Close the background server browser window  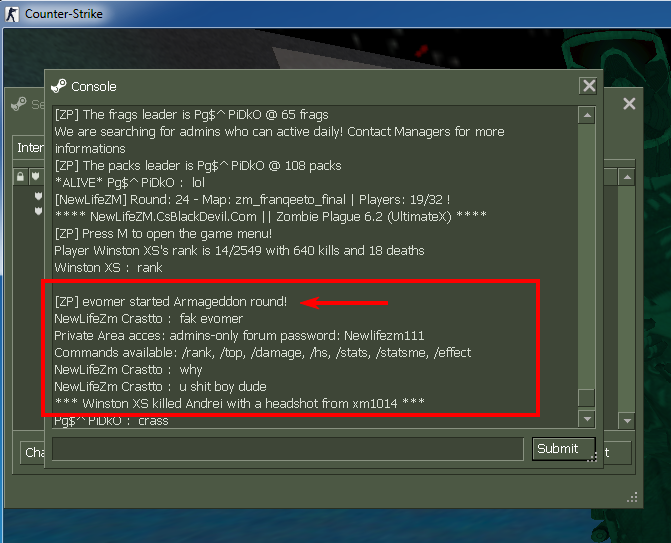(x=629, y=104)
